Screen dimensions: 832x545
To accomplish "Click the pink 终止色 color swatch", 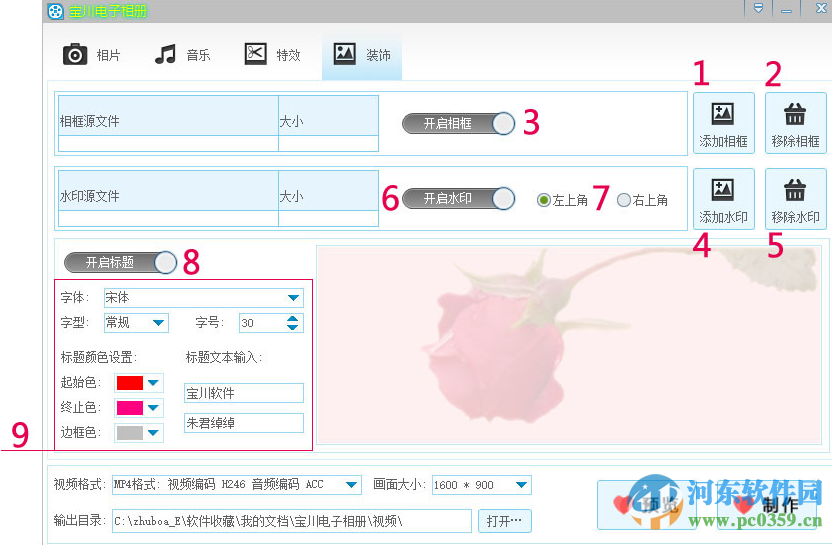I will click(x=130, y=408).
